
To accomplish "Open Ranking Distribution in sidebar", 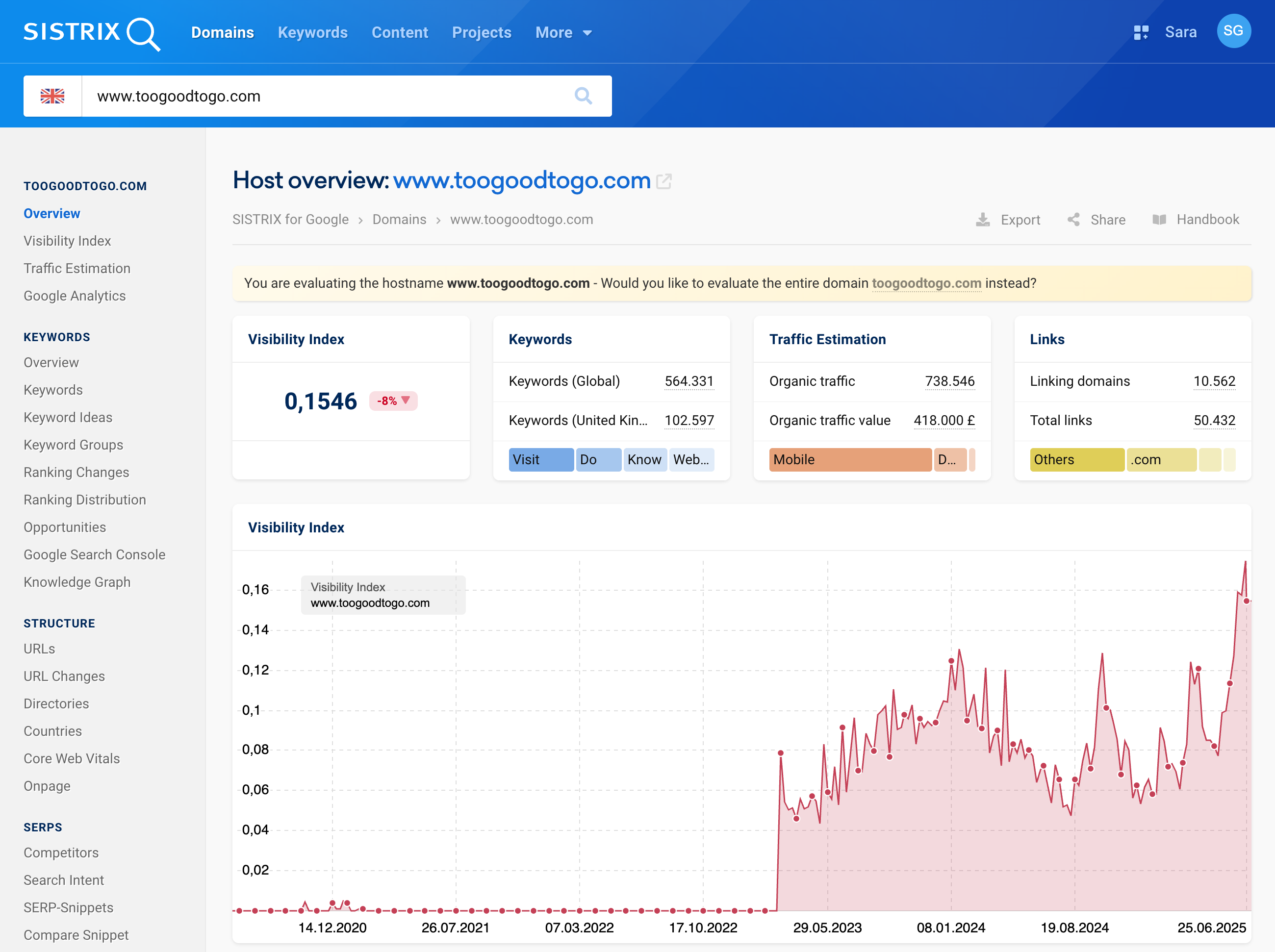I will coord(85,500).
